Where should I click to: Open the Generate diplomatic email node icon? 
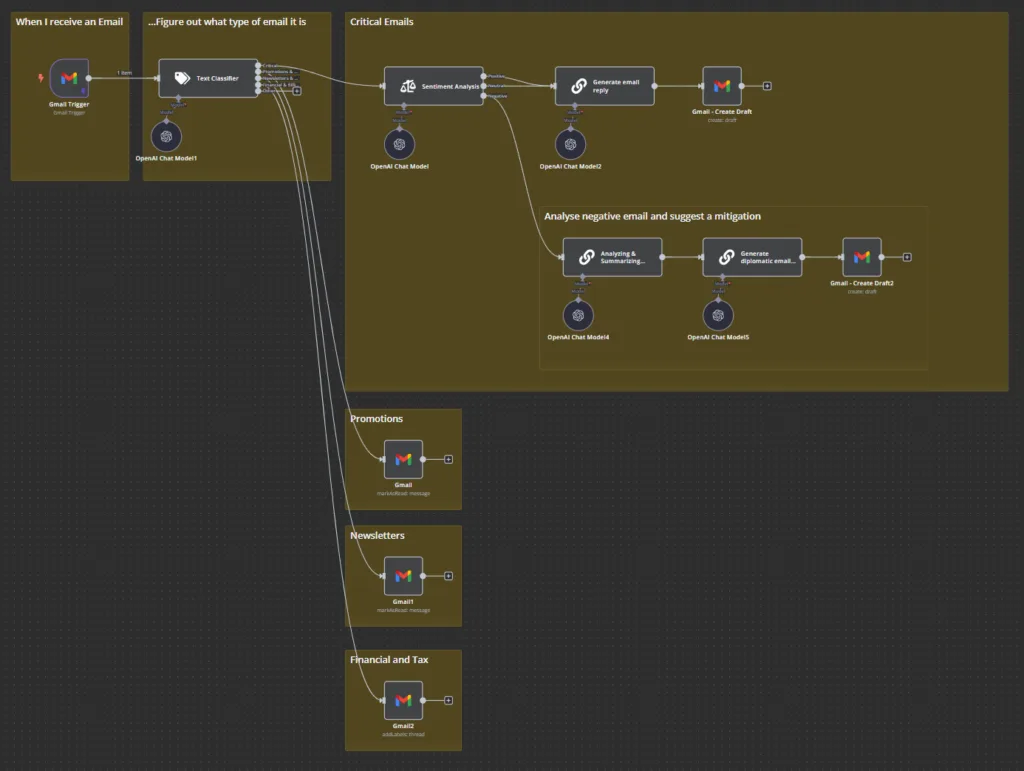(x=726, y=257)
